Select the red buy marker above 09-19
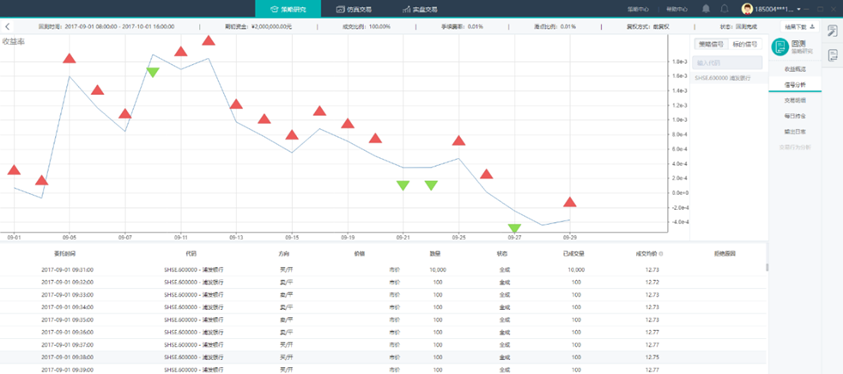 348,123
